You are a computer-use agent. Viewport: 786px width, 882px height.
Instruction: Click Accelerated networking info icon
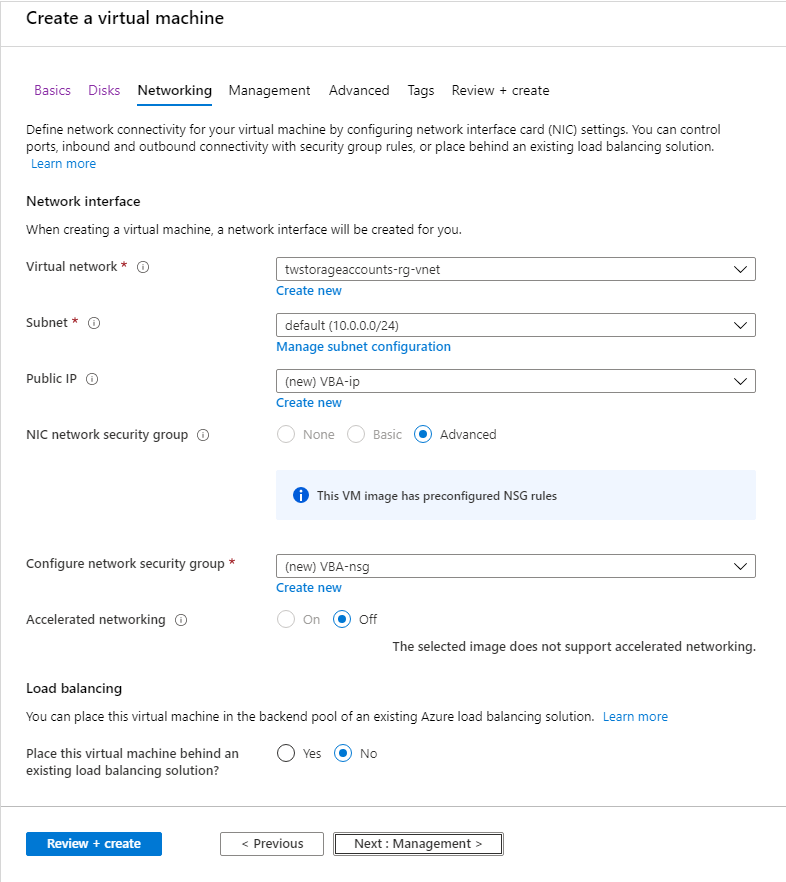point(181,620)
